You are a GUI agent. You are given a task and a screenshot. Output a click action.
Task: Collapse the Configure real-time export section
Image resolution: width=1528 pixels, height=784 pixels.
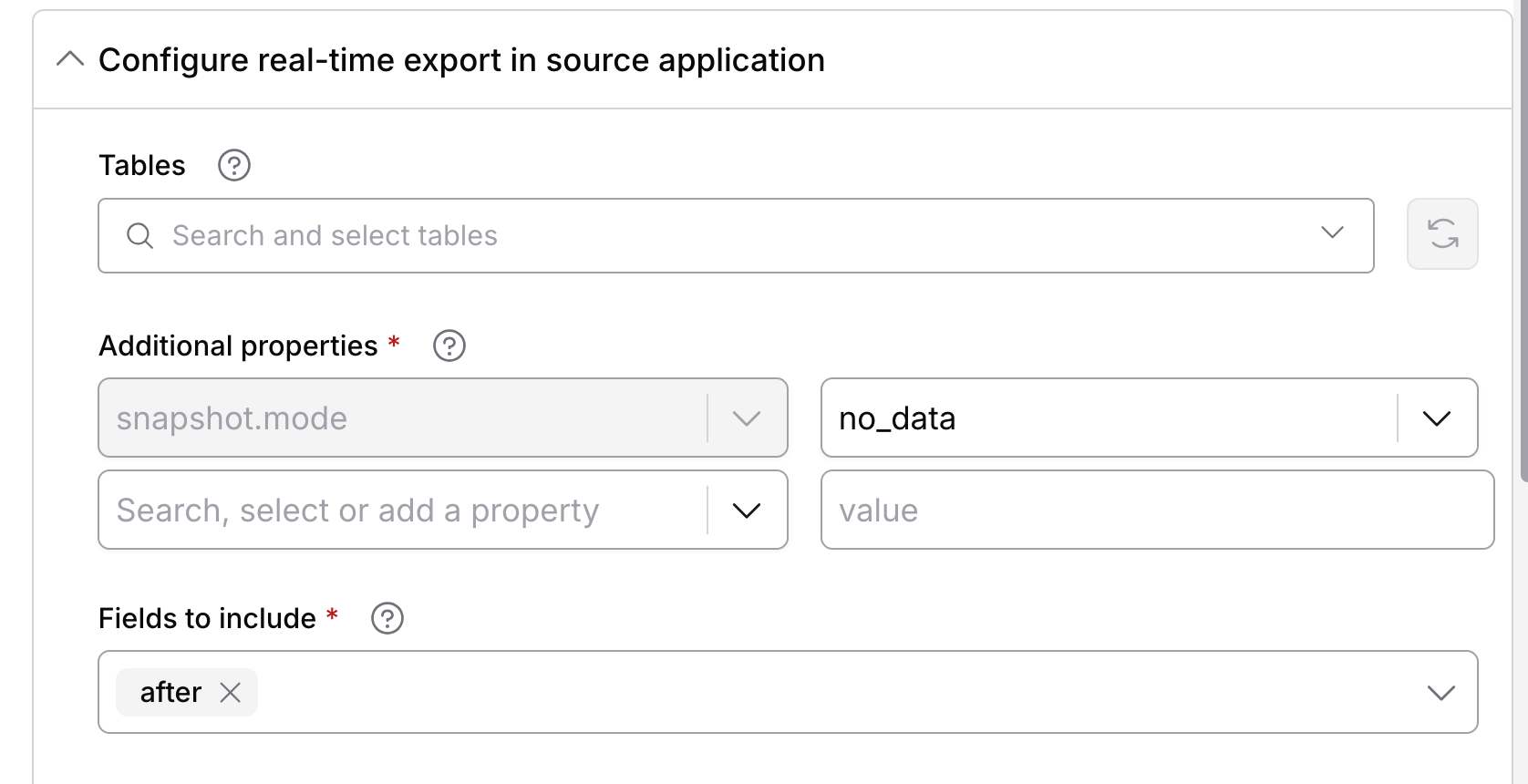70,60
